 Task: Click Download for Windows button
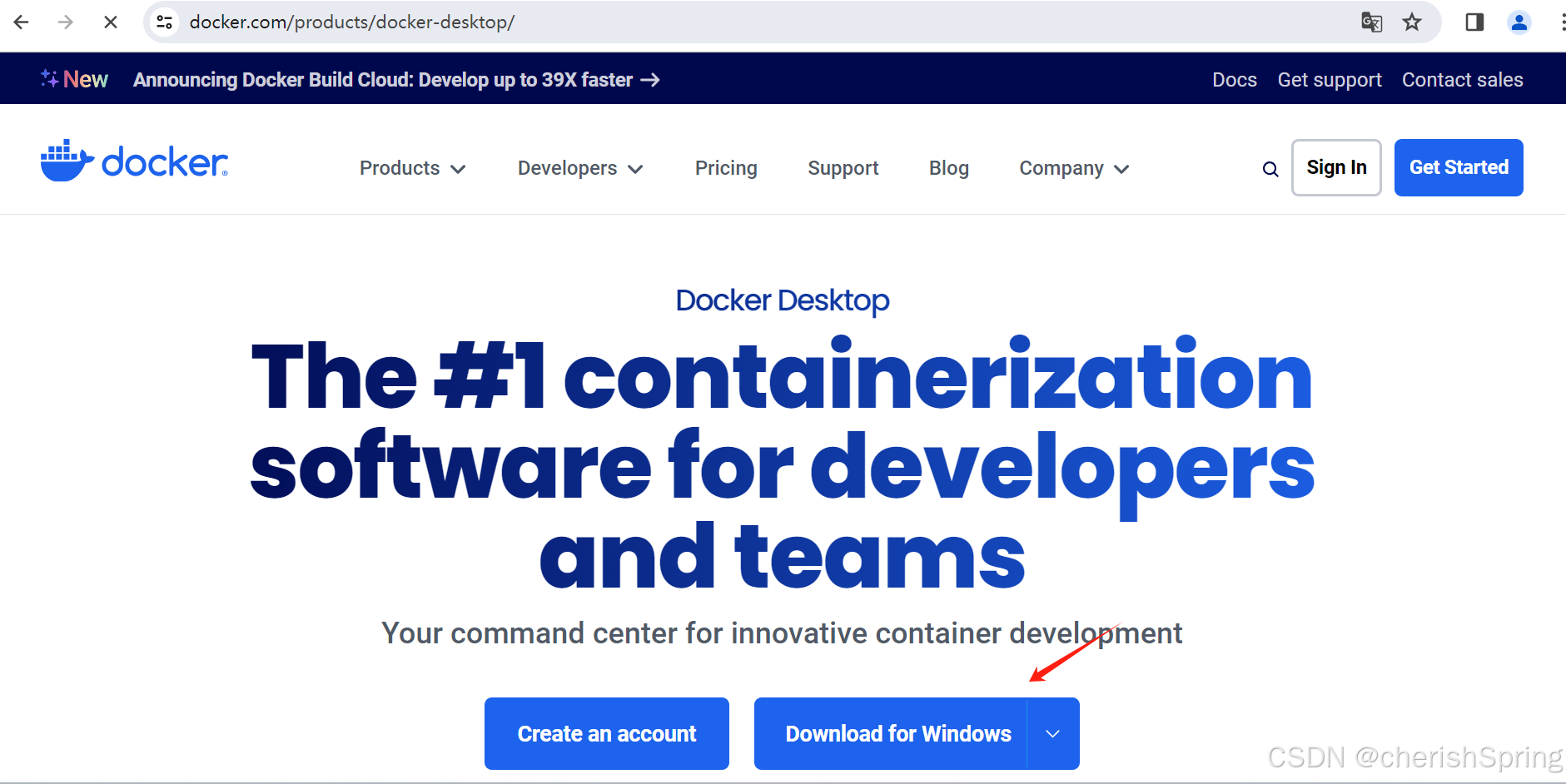891,734
